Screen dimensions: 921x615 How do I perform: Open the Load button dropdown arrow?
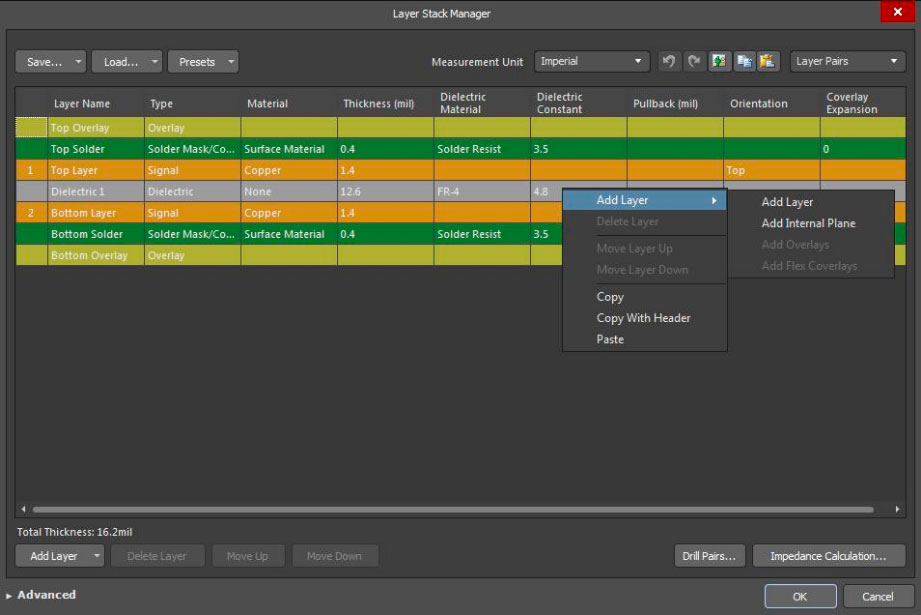click(x=154, y=62)
